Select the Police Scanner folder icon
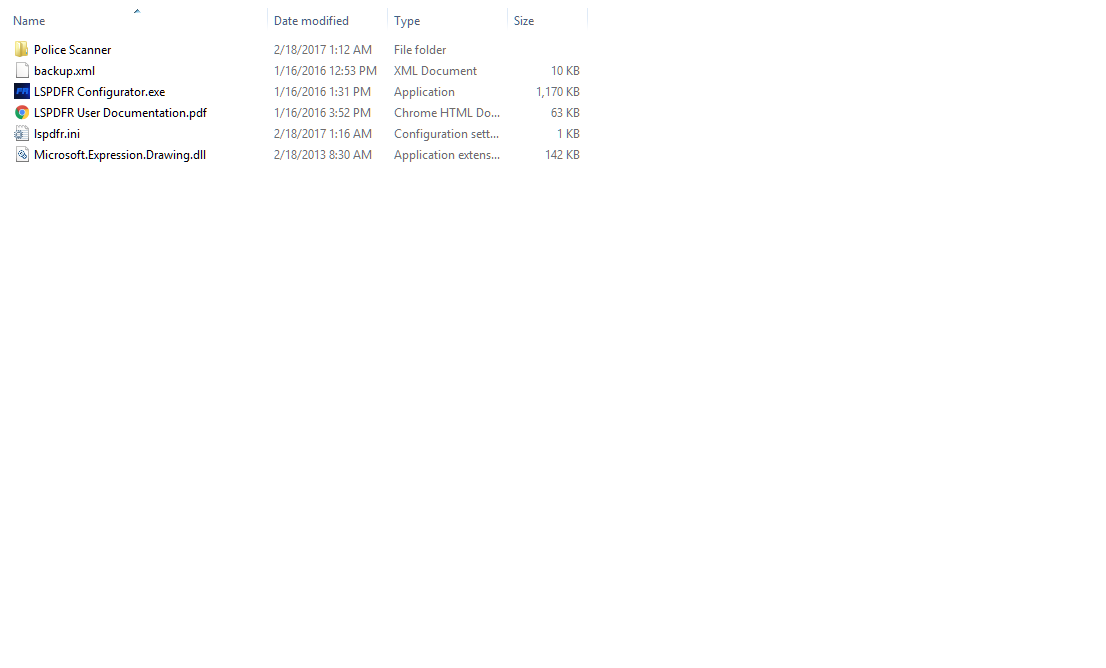 pos(21,49)
